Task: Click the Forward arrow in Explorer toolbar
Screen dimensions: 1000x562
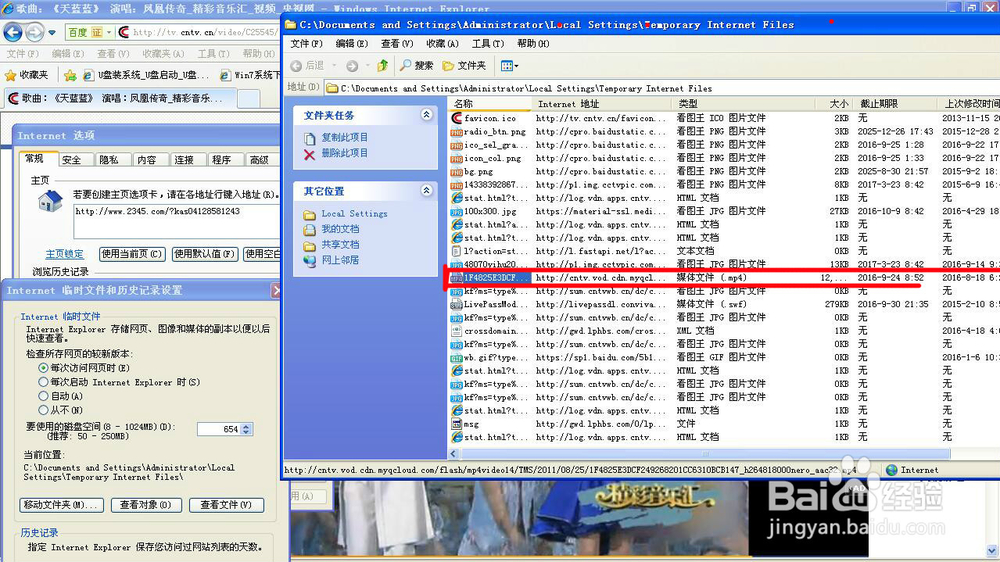Action: tap(352, 66)
